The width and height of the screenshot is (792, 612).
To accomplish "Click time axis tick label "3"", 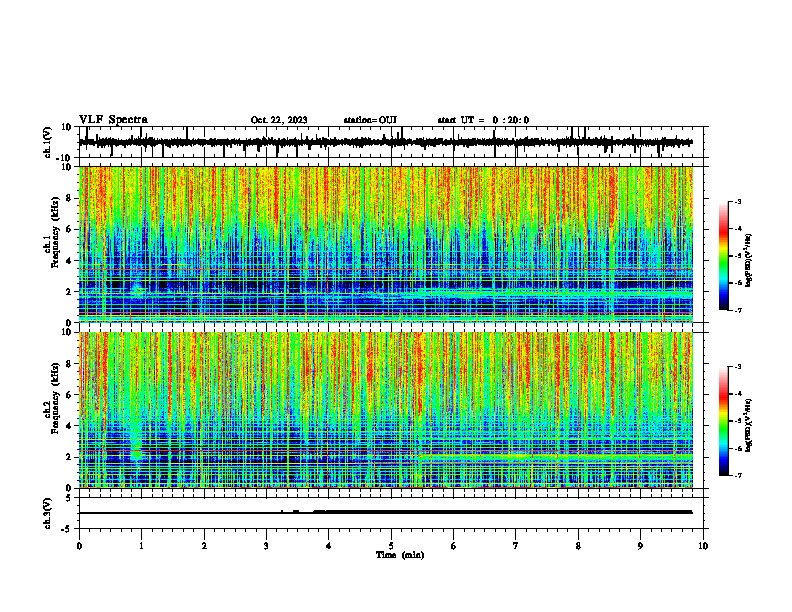I will click(266, 546).
